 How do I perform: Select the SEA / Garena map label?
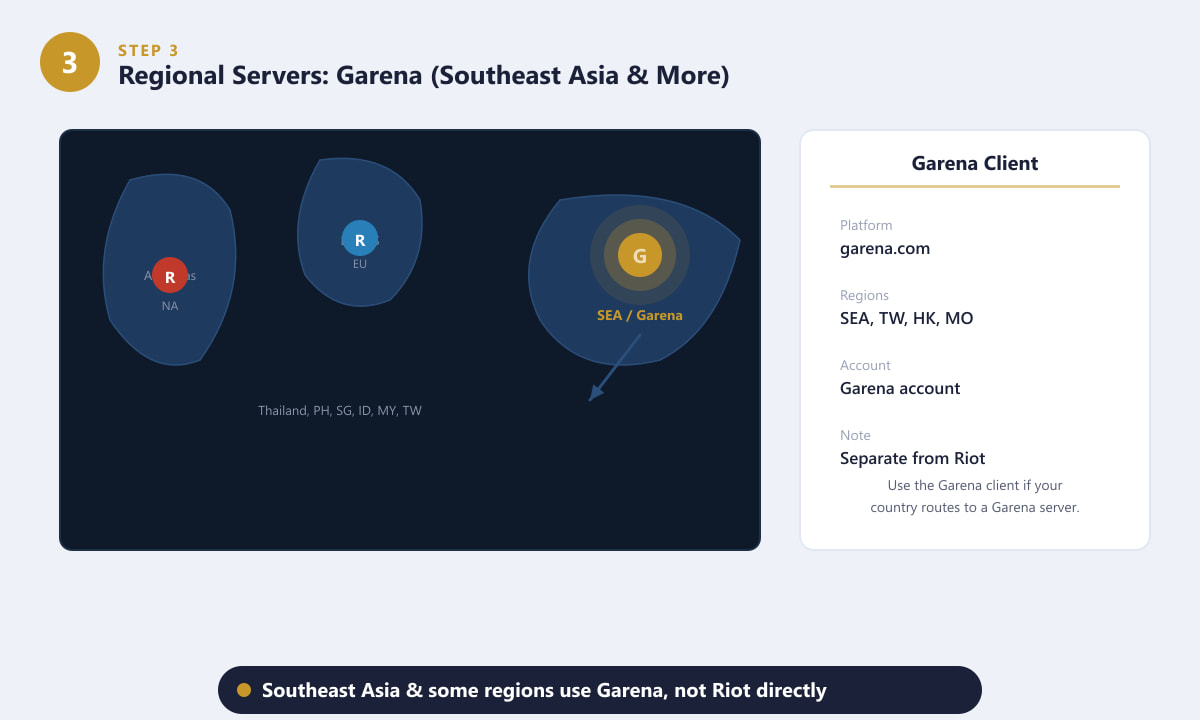pos(640,315)
